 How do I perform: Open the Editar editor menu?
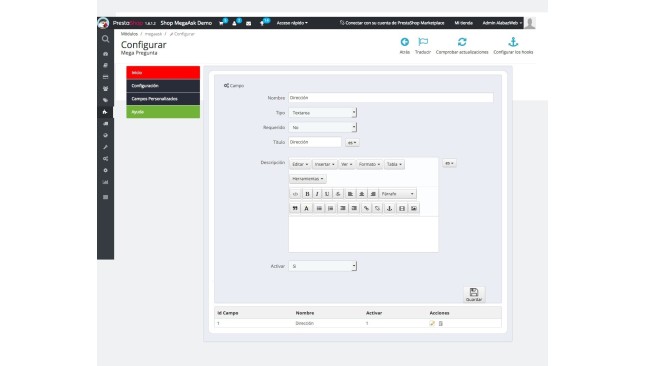(x=300, y=164)
